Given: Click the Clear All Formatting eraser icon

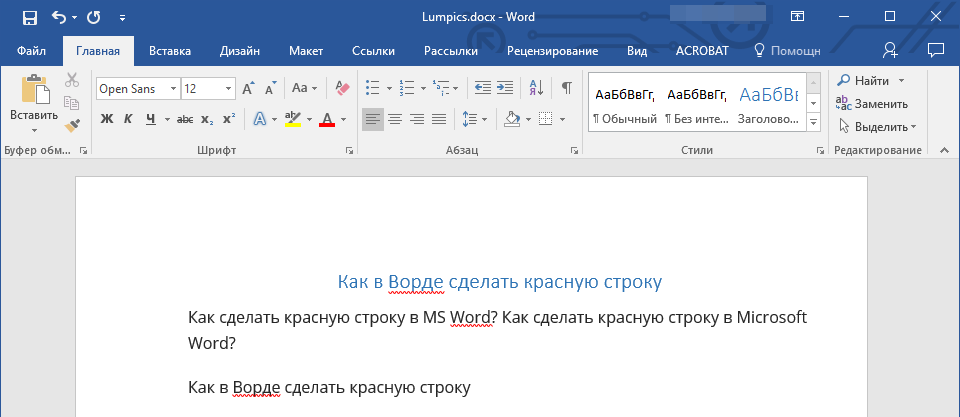Looking at the screenshot, I should tap(343, 88).
